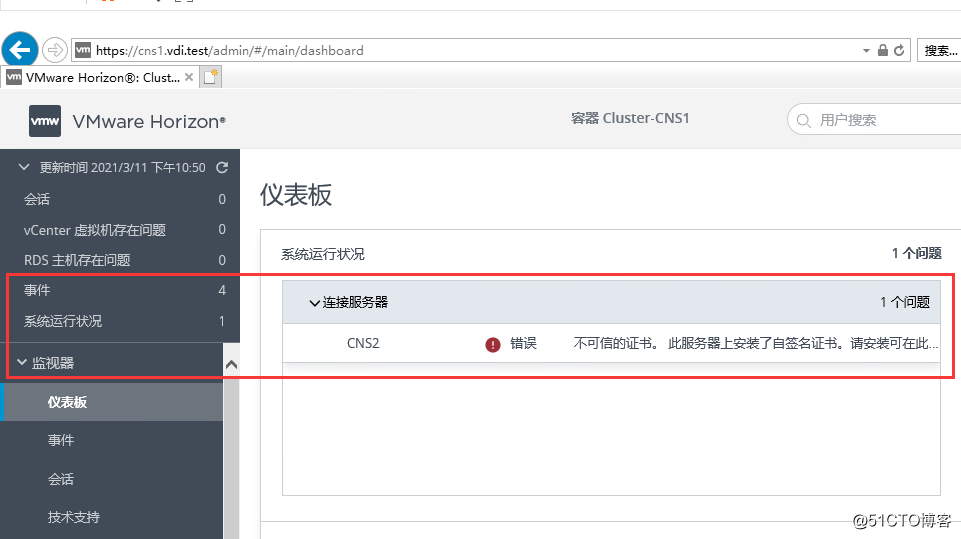Click the browser forward arrow button

55,50
